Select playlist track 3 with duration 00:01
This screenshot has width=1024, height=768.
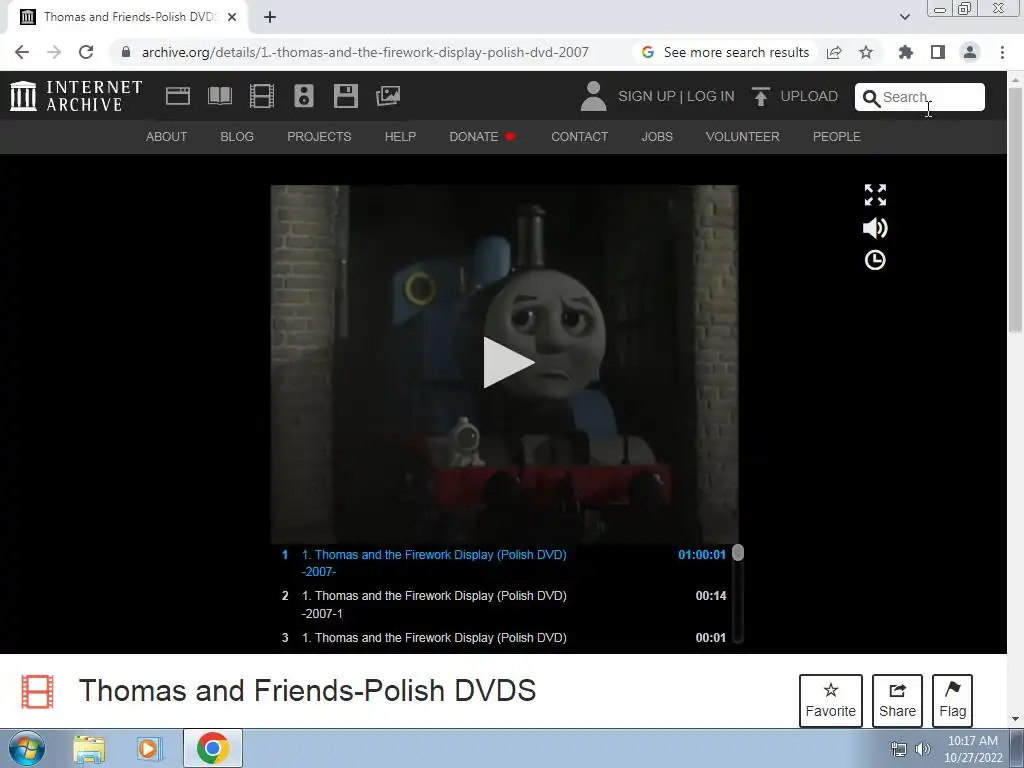(503, 638)
